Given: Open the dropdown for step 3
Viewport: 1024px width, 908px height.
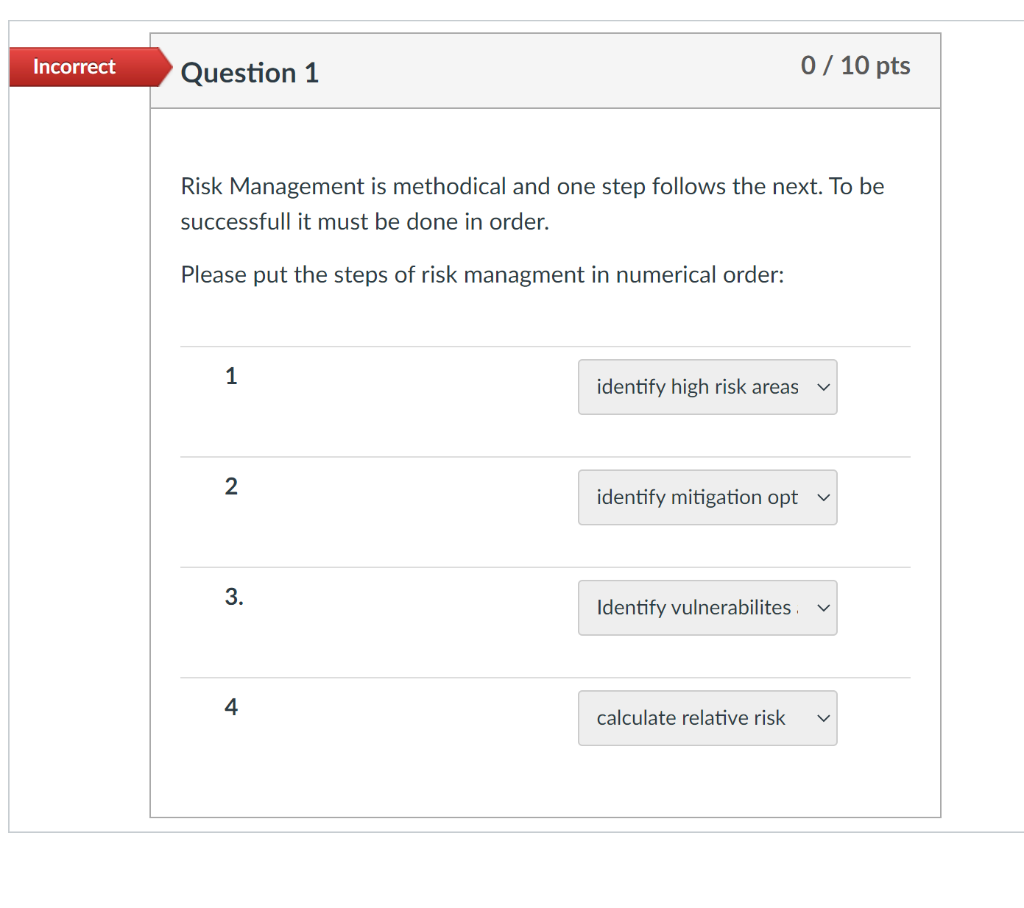Looking at the screenshot, I should pyautogui.click(x=707, y=607).
